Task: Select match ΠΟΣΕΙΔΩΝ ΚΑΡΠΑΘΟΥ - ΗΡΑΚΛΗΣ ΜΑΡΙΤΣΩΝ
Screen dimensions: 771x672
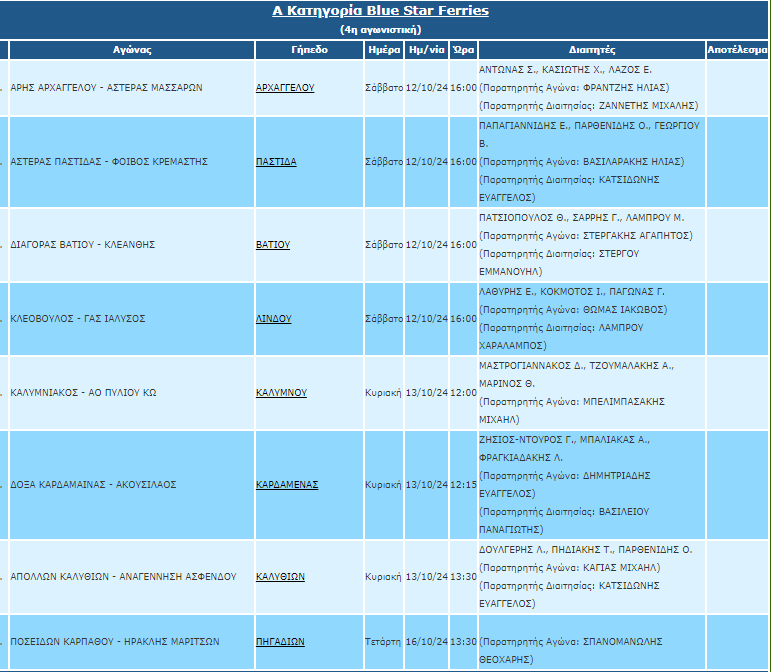Action: click(115, 642)
